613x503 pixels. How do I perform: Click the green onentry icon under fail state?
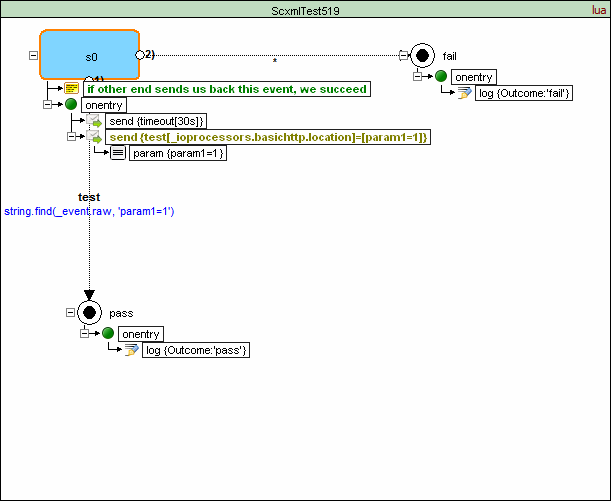pos(441,77)
